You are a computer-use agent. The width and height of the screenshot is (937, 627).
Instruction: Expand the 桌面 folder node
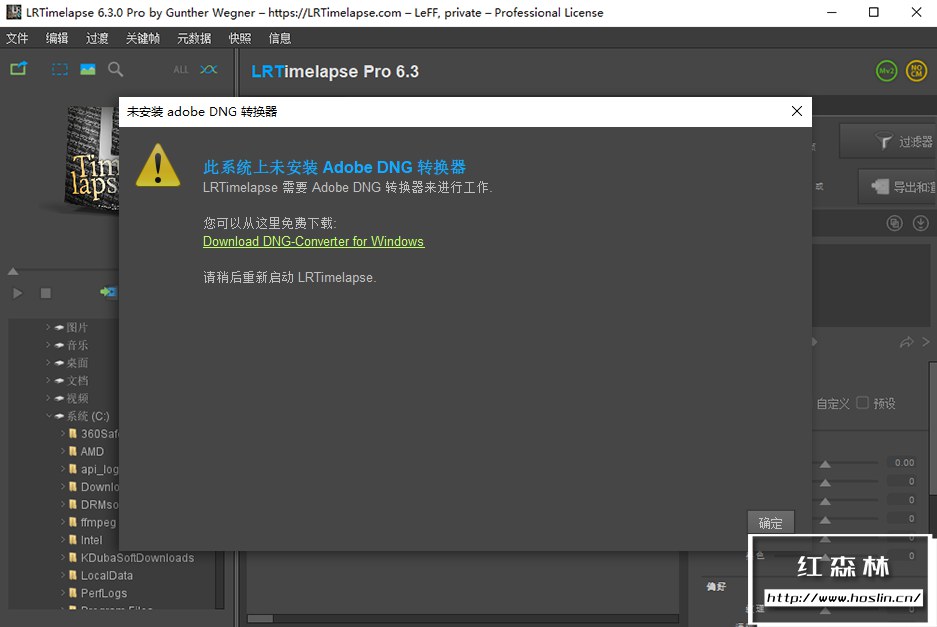48,362
